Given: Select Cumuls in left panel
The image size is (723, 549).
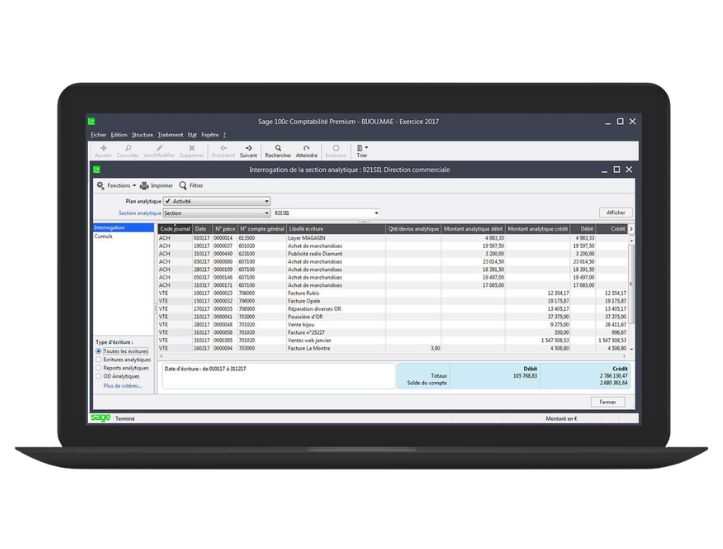Looking at the screenshot, I should [x=124, y=236].
